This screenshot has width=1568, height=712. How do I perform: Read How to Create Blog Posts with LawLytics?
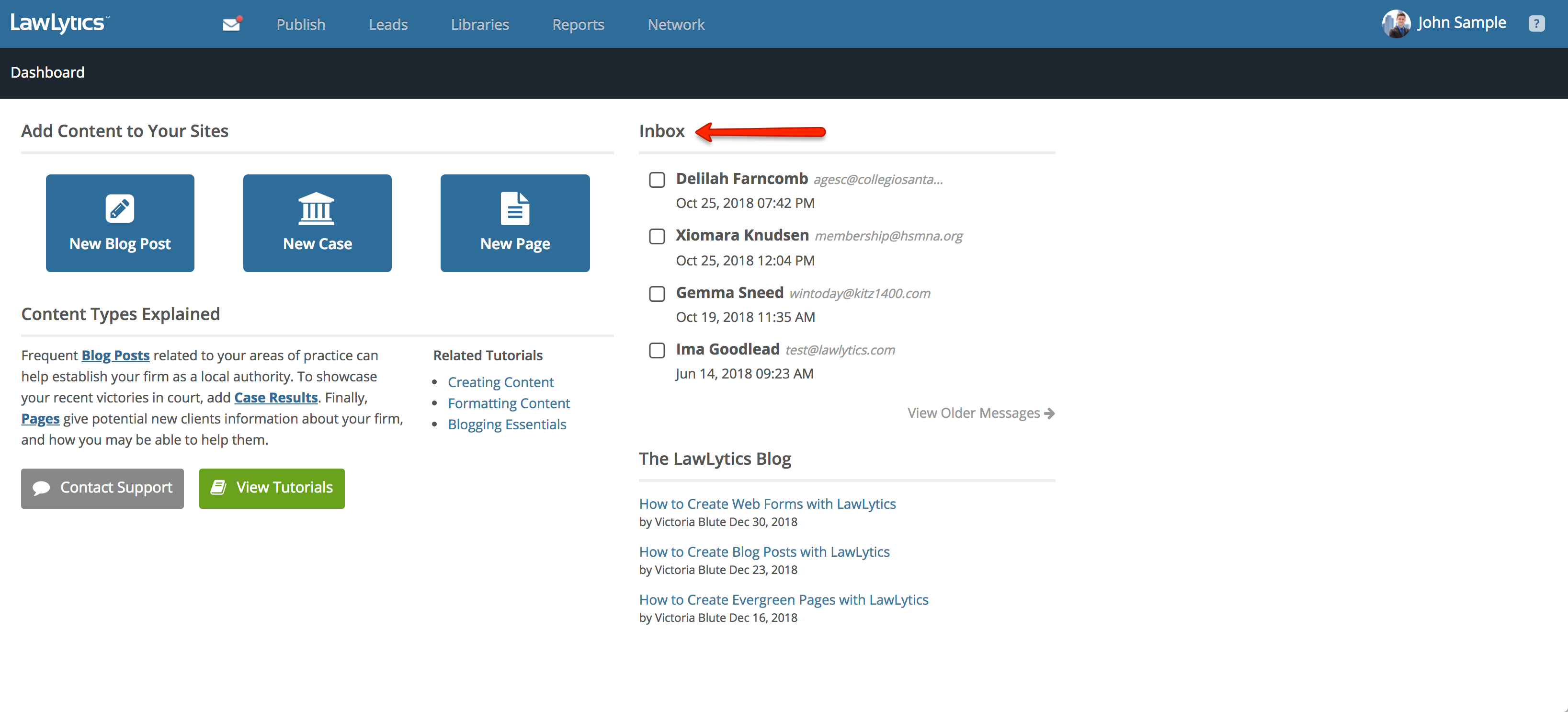point(764,552)
